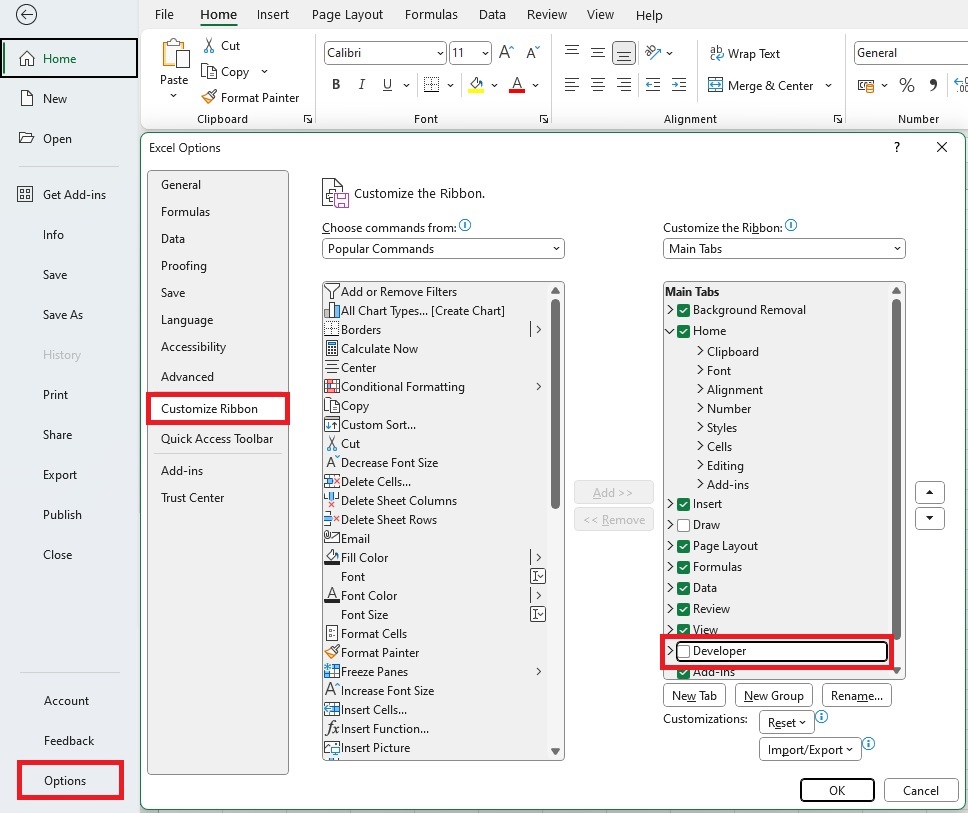Screen dimensions: 968x813
Task: Select Customize Ribbon in options sidebar
Action: pyautogui.click(x=210, y=408)
